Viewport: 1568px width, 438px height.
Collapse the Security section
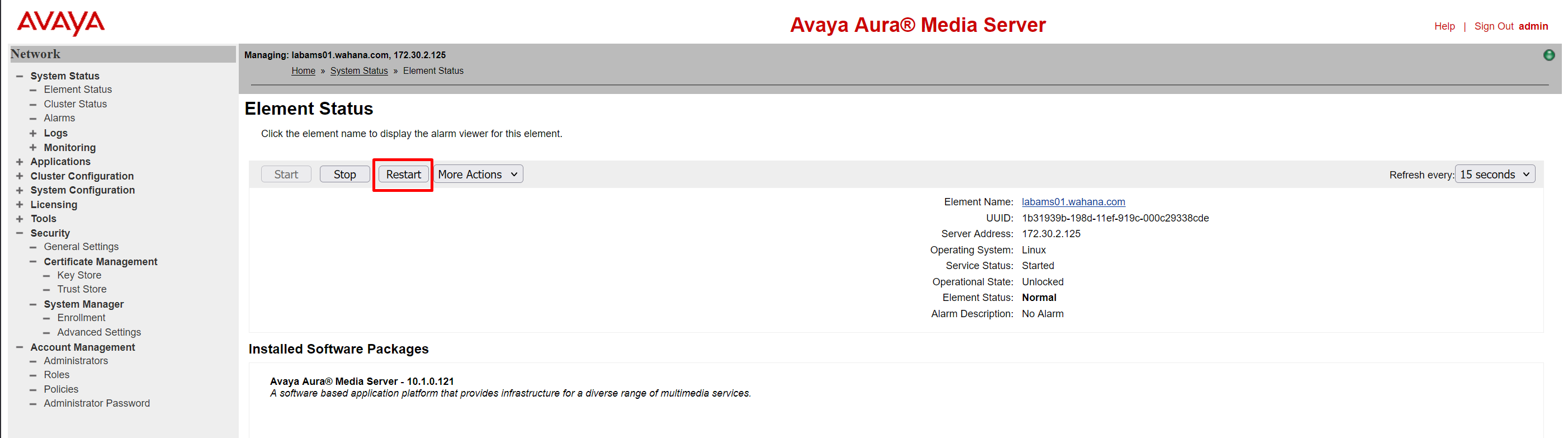coord(20,233)
